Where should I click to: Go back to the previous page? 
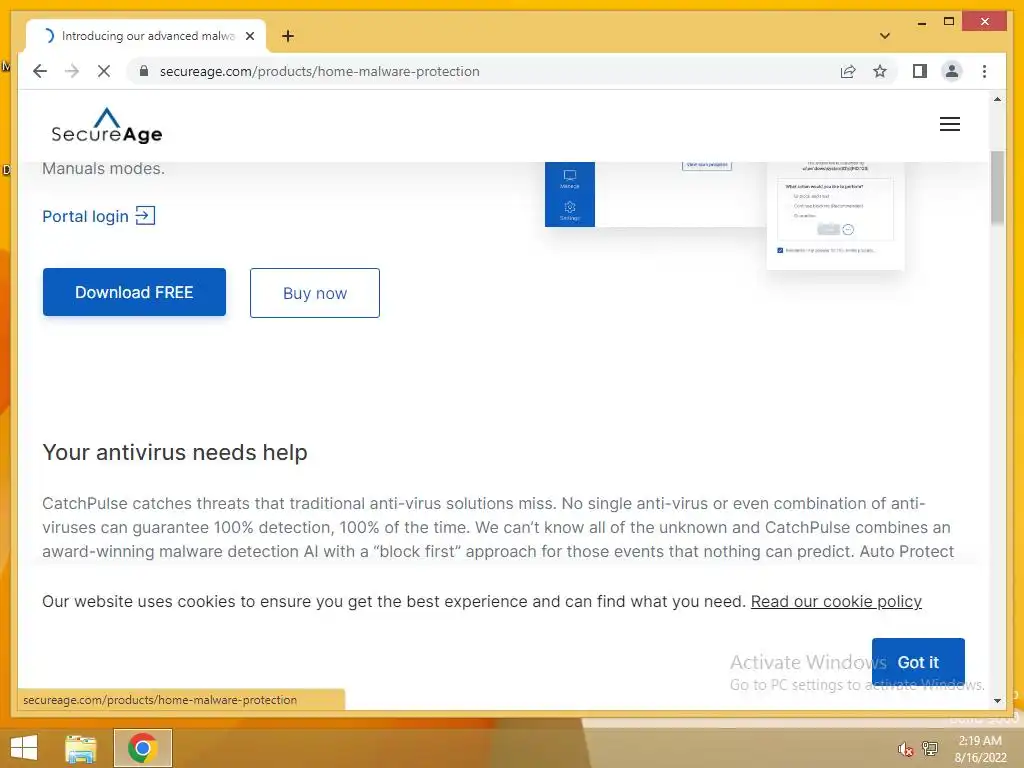(x=40, y=71)
